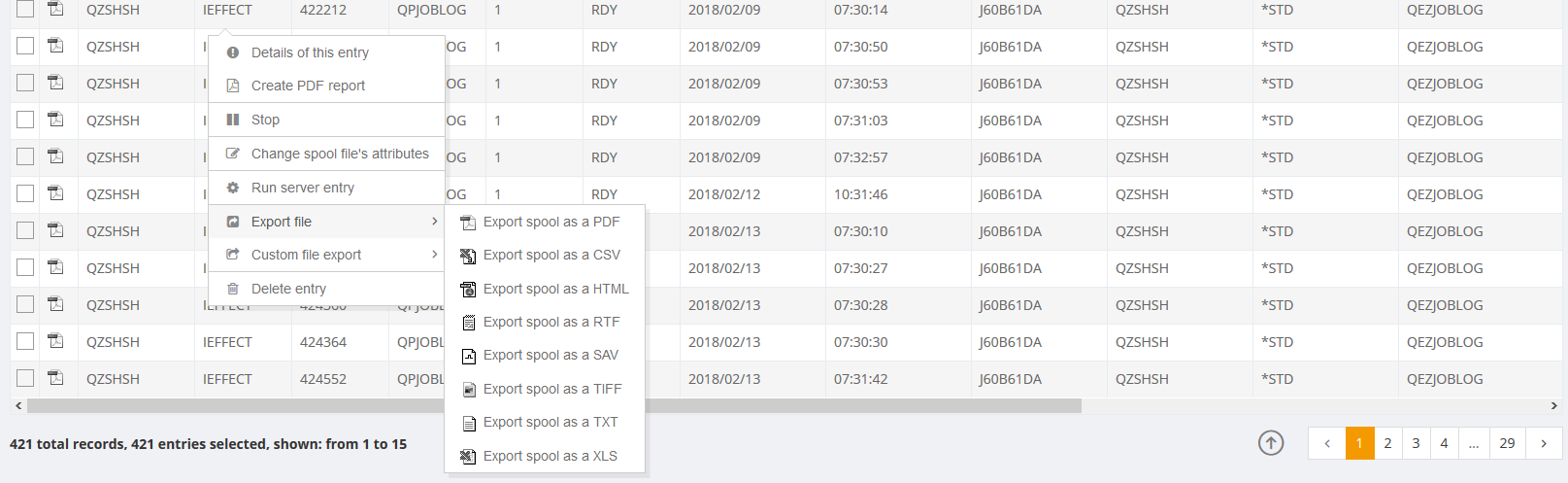Expand the Custom file export submenu arrow
This screenshot has height=483, width=1568.
click(434, 255)
